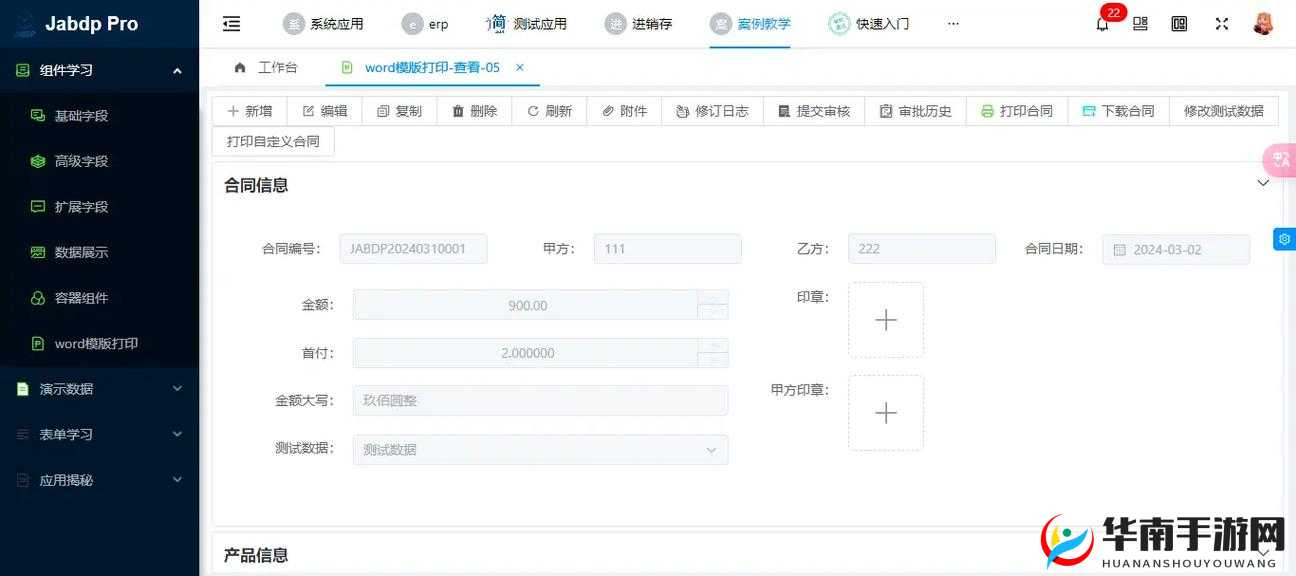Collapse the 合同信息 section
Image resolution: width=1296 pixels, height=576 pixels.
(x=1263, y=184)
